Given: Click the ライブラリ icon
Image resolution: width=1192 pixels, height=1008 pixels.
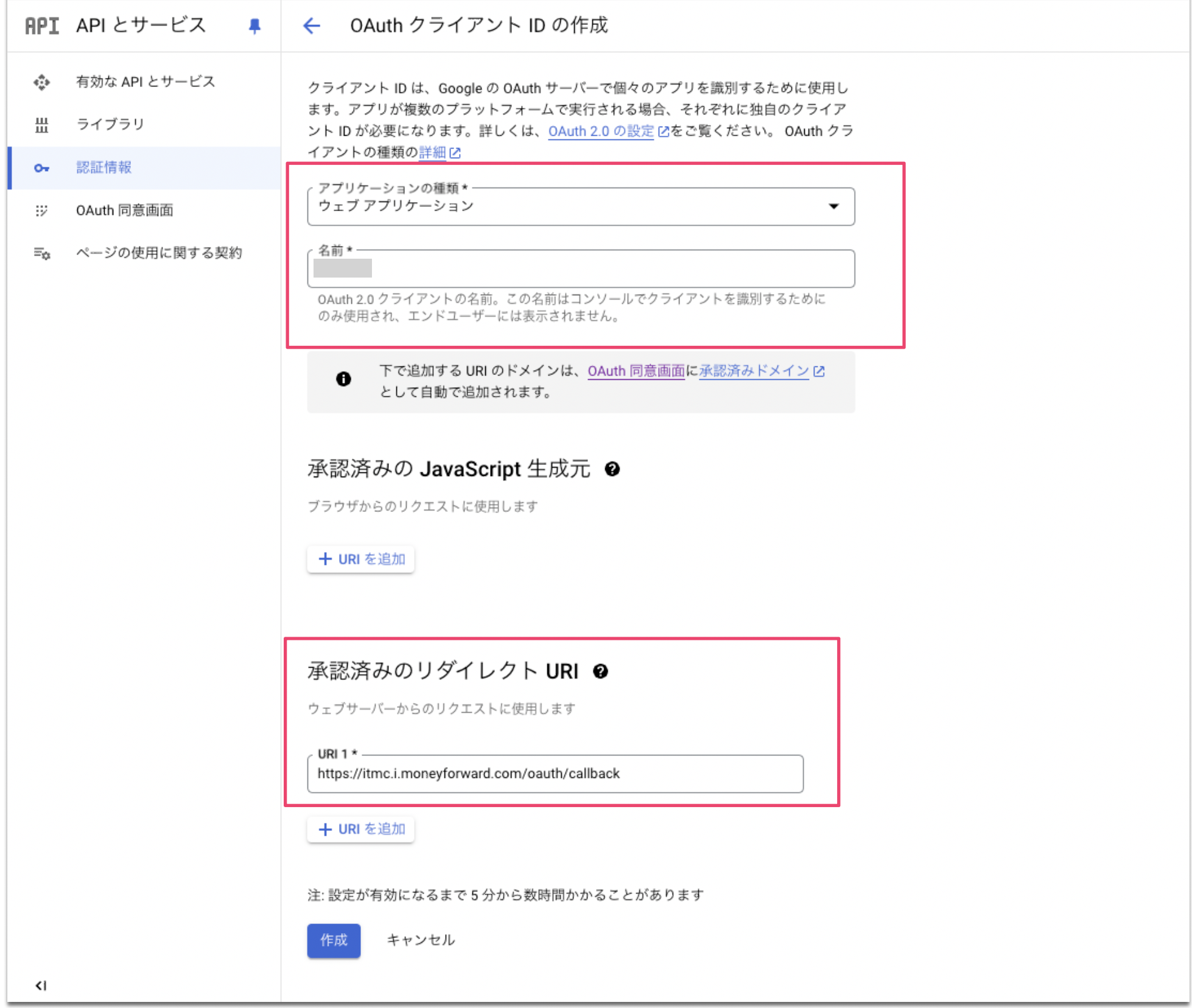Looking at the screenshot, I should click(42, 125).
